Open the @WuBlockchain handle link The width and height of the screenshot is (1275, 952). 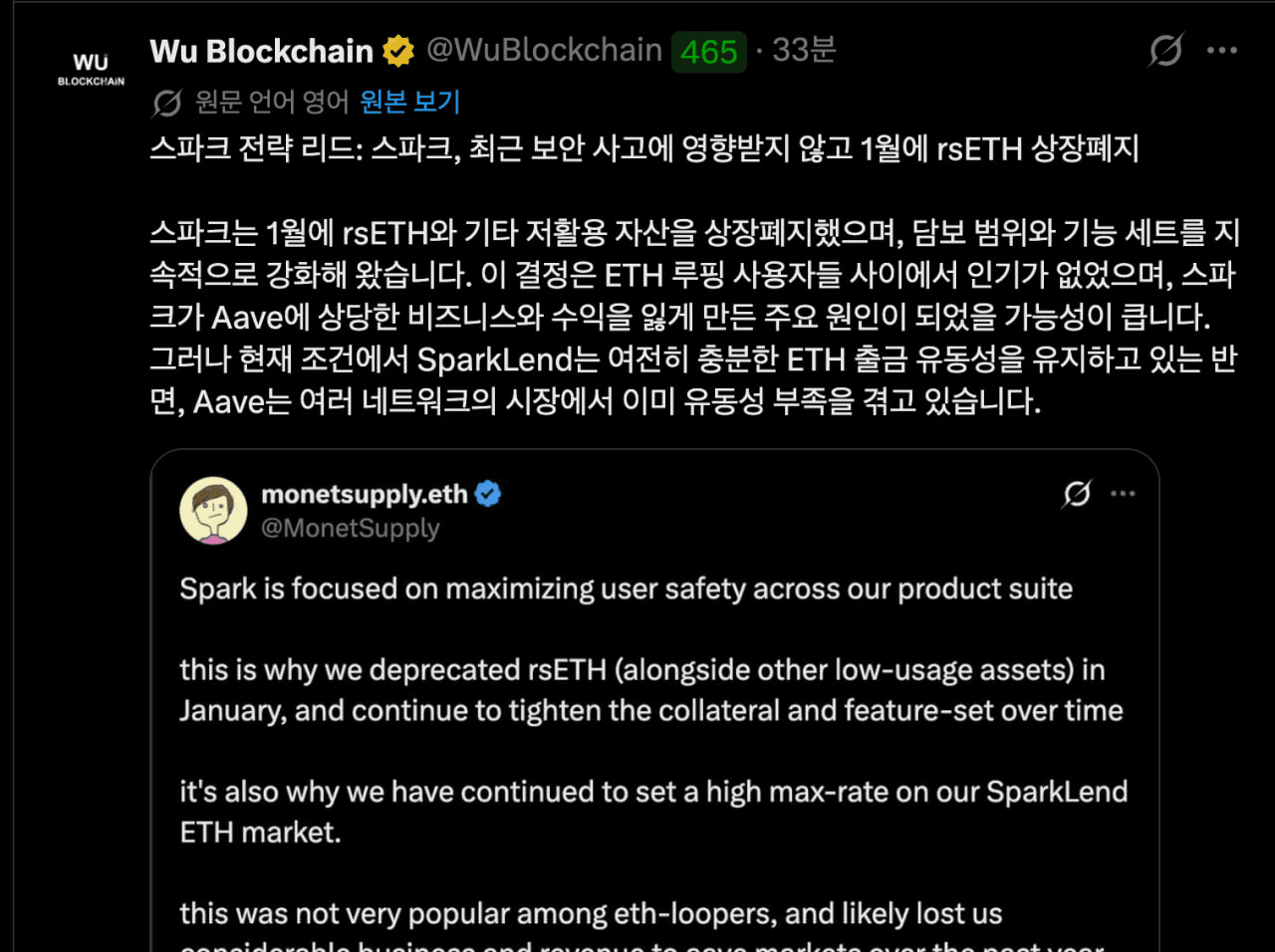pyautogui.click(x=544, y=50)
